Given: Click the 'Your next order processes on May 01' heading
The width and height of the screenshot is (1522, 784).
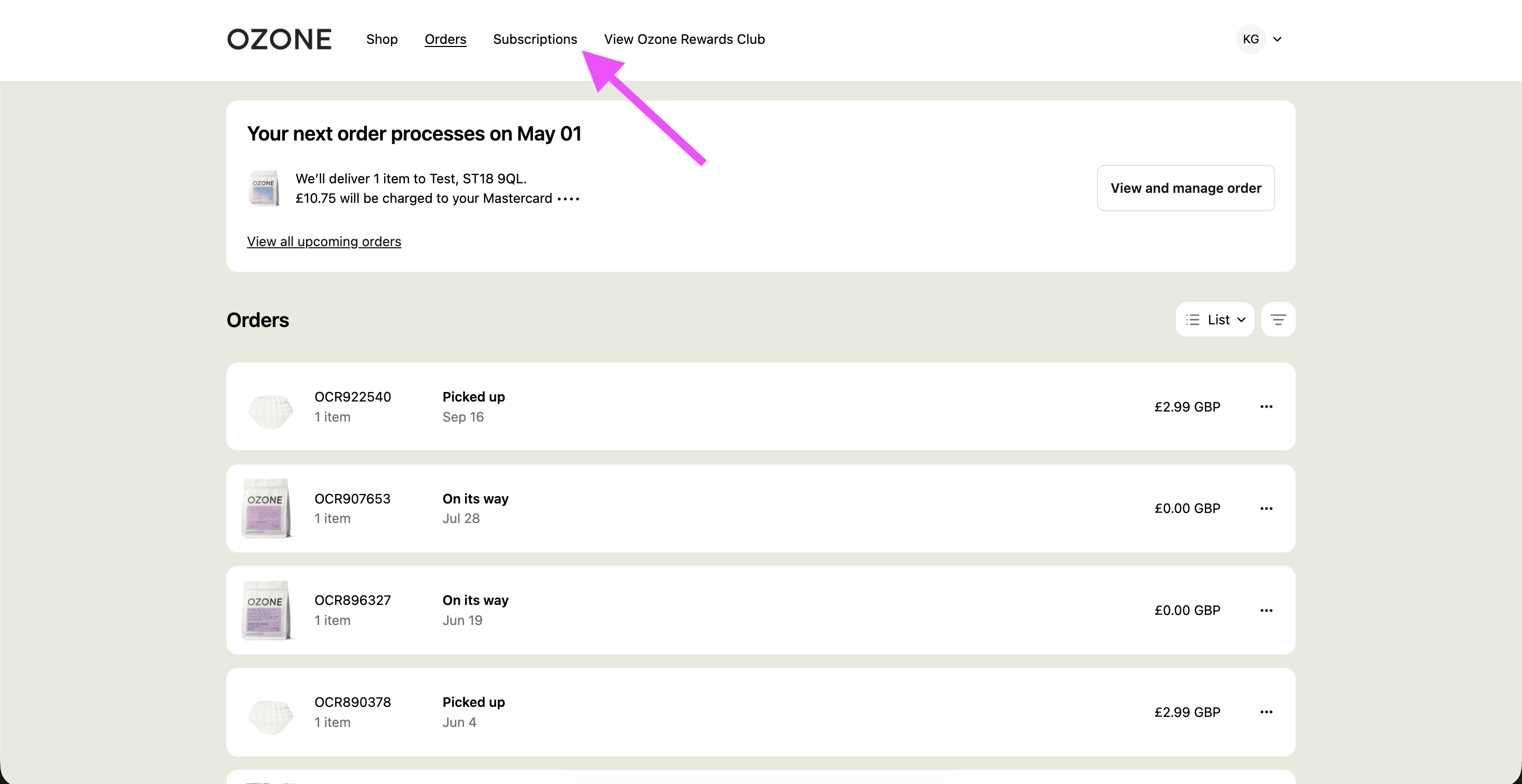Looking at the screenshot, I should [x=414, y=134].
